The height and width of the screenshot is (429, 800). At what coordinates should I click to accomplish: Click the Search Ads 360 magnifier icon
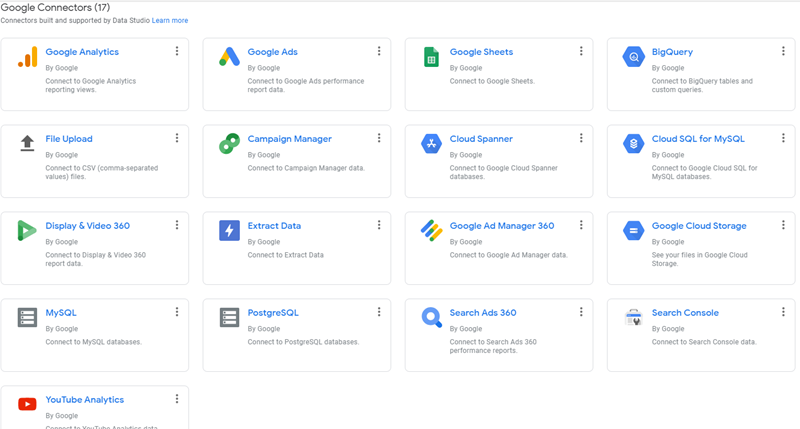[432, 317]
